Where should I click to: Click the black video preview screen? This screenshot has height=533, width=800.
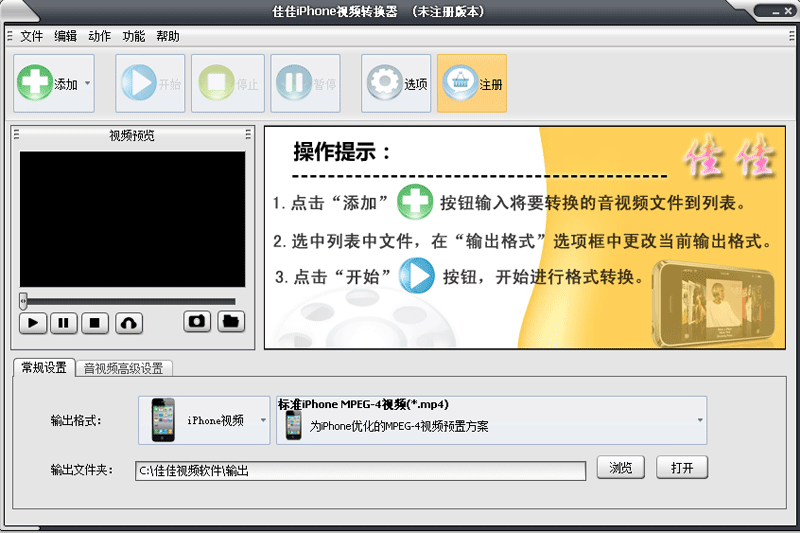pyautogui.click(x=133, y=219)
